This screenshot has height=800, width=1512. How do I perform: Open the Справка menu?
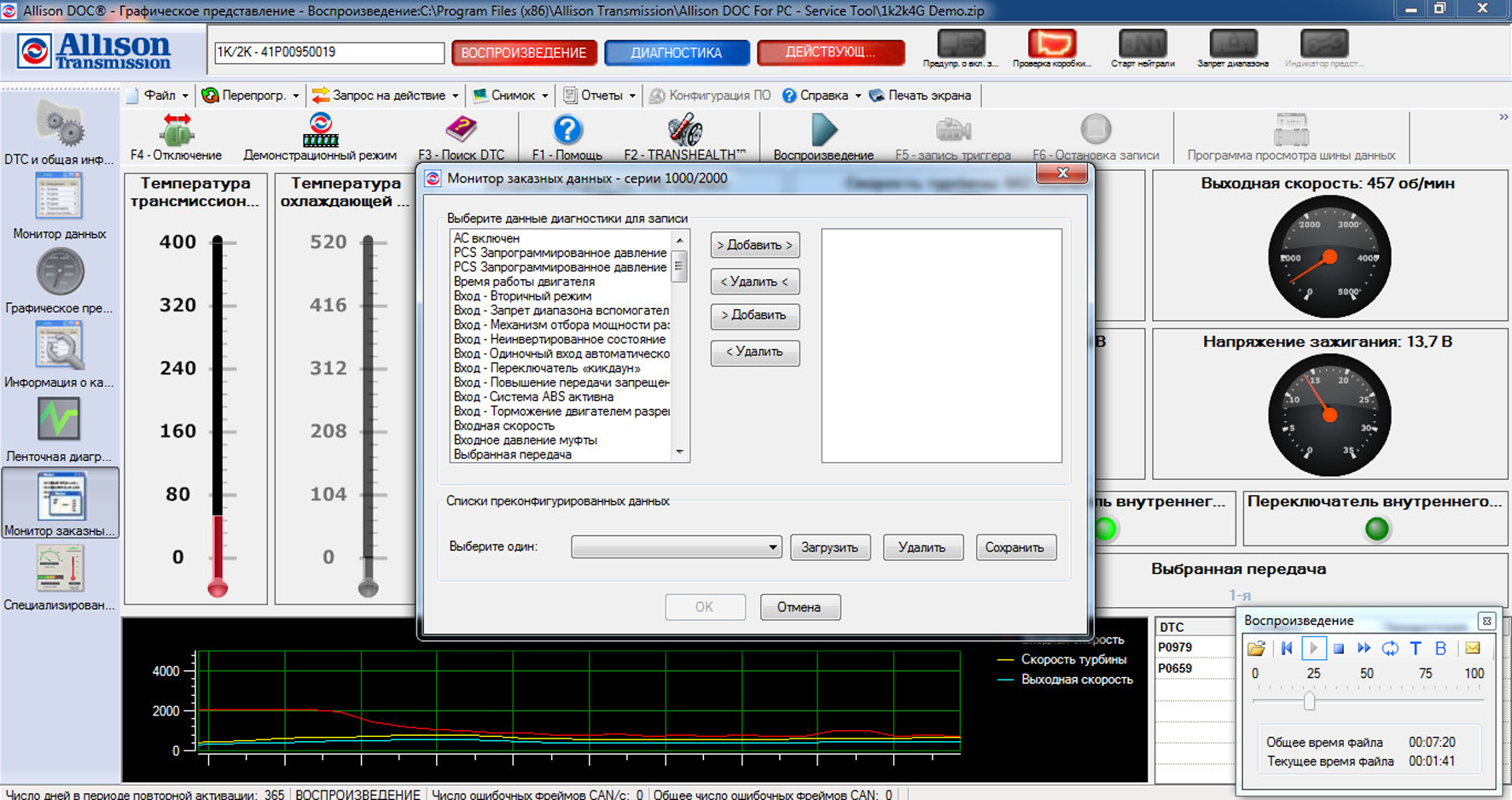click(823, 96)
